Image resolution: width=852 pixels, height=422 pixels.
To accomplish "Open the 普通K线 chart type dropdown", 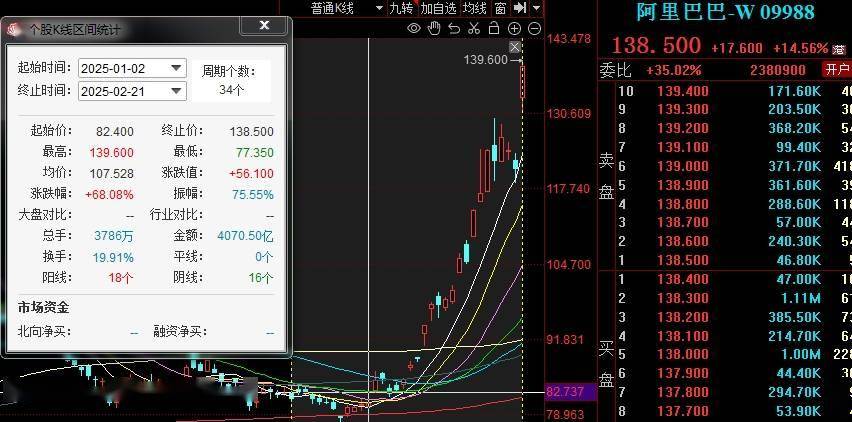I will pos(345,8).
